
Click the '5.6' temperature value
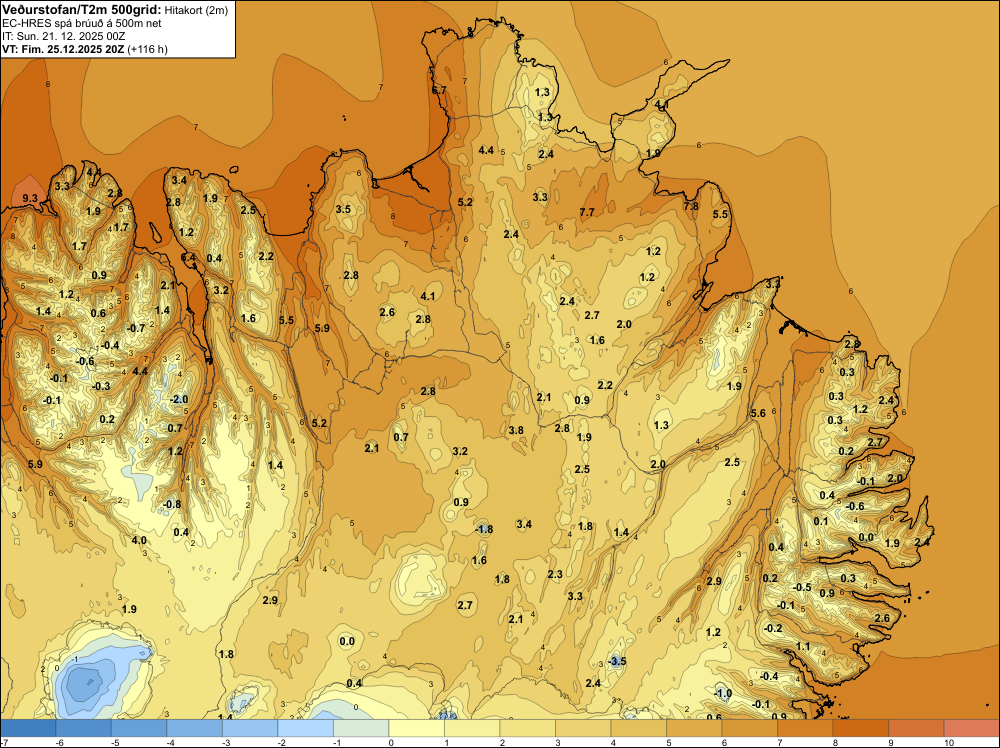click(x=758, y=413)
